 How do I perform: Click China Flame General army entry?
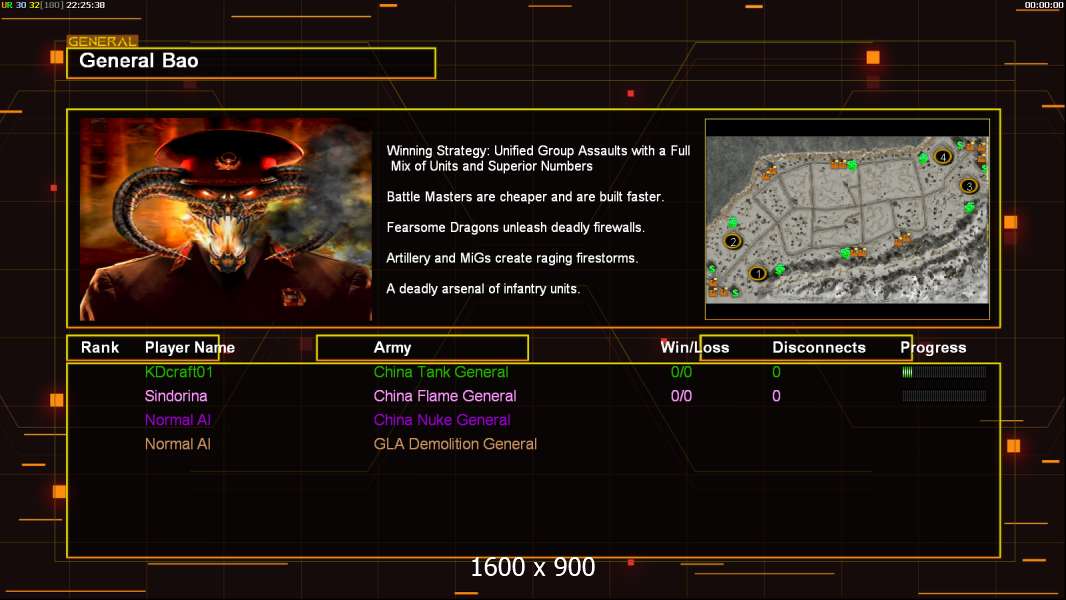click(x=445, y=395)
